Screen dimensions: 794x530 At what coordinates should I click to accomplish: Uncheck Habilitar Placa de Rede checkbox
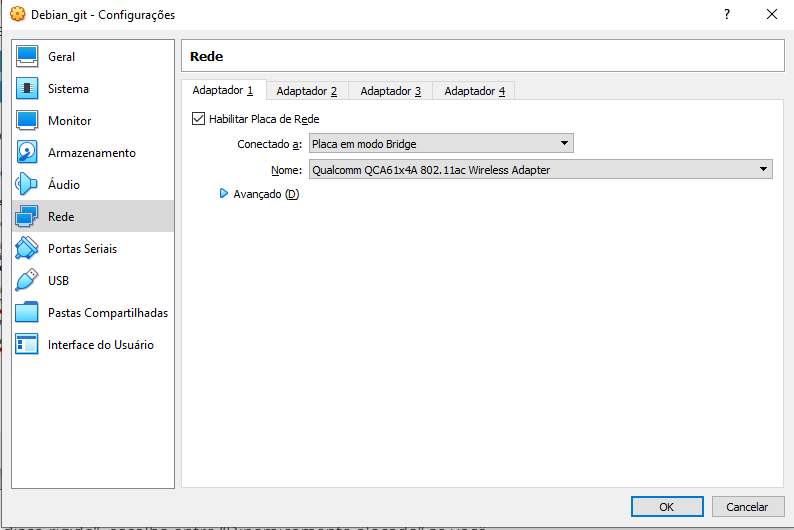198,119
